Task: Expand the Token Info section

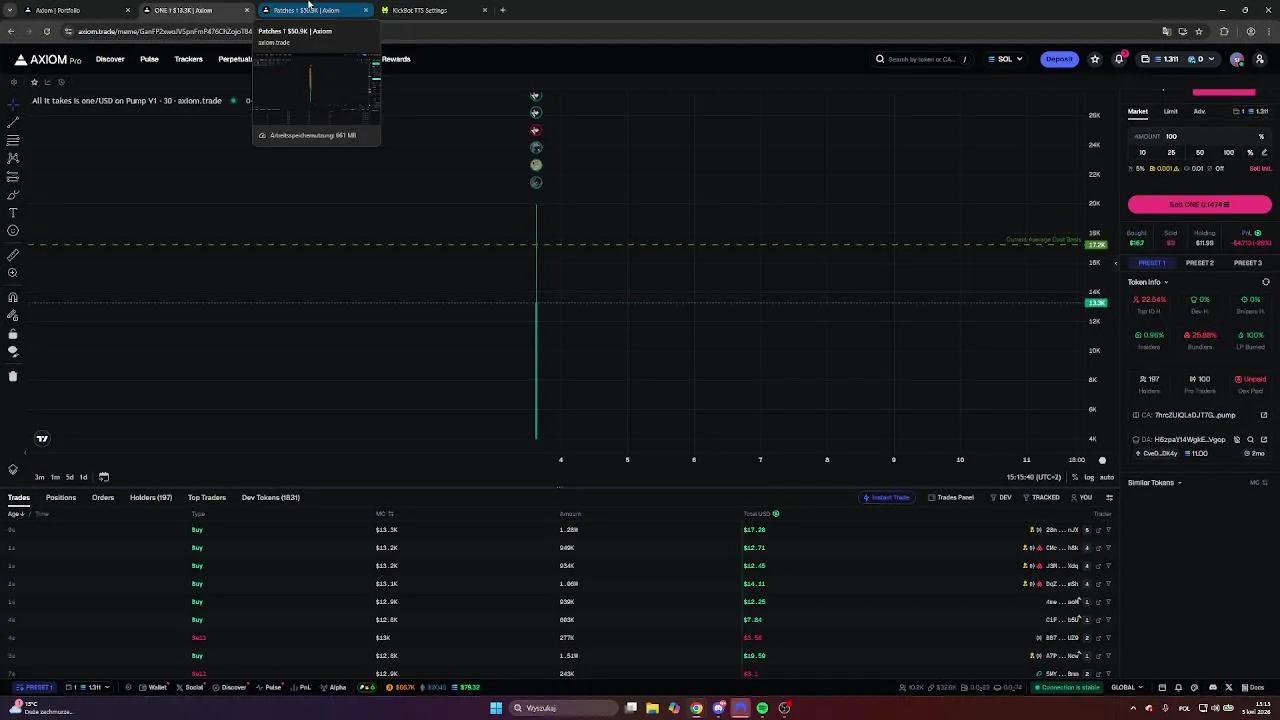Action: (1148, 282)
